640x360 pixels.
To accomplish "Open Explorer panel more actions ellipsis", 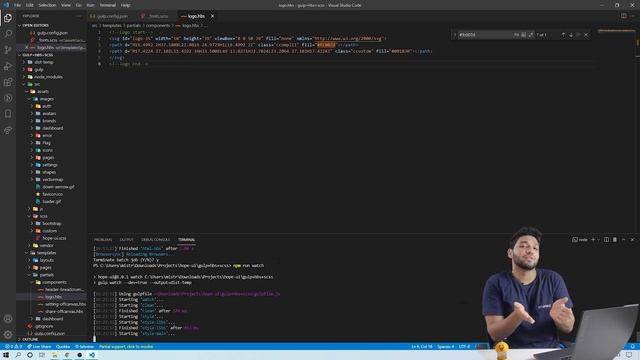I will point(78,16).
